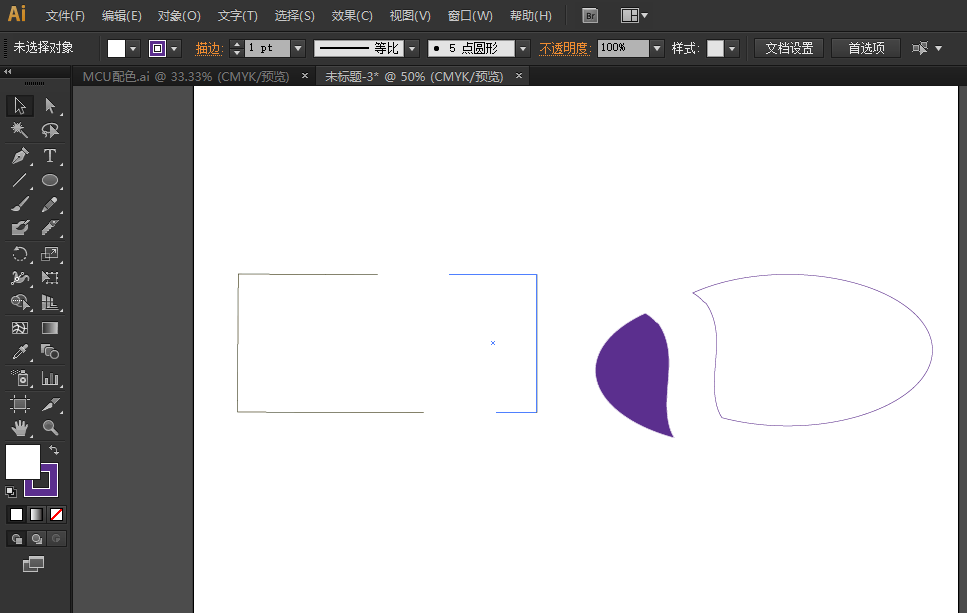This screenshot has width=967, height=613.
Task: Select the Blob Brush tool
Action: (20, 228)
